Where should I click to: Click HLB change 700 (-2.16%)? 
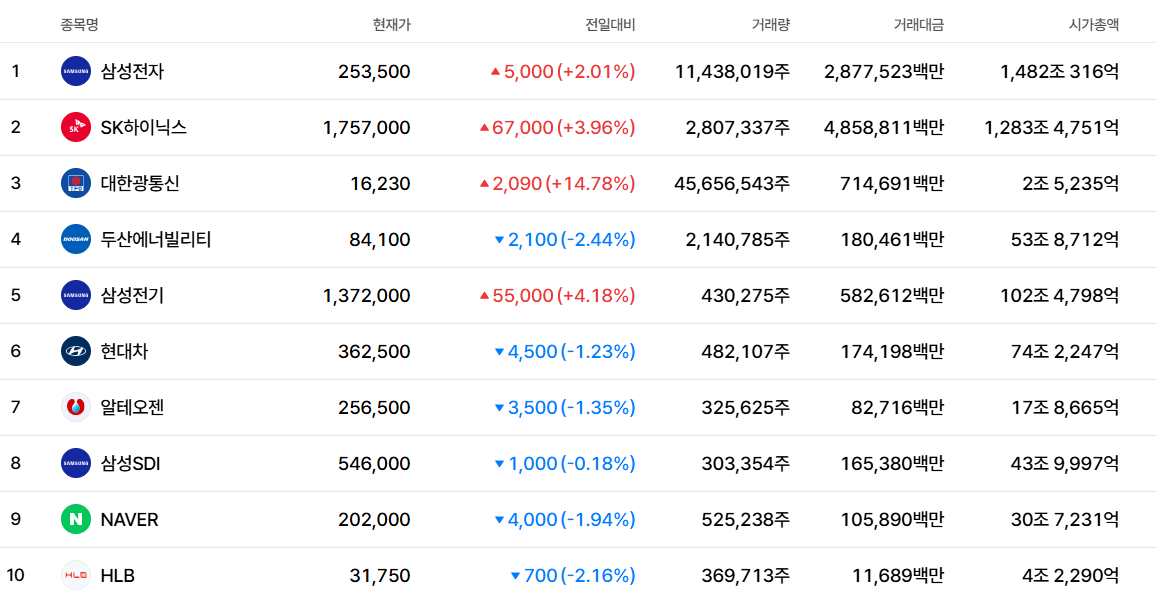tap(573, 576)
